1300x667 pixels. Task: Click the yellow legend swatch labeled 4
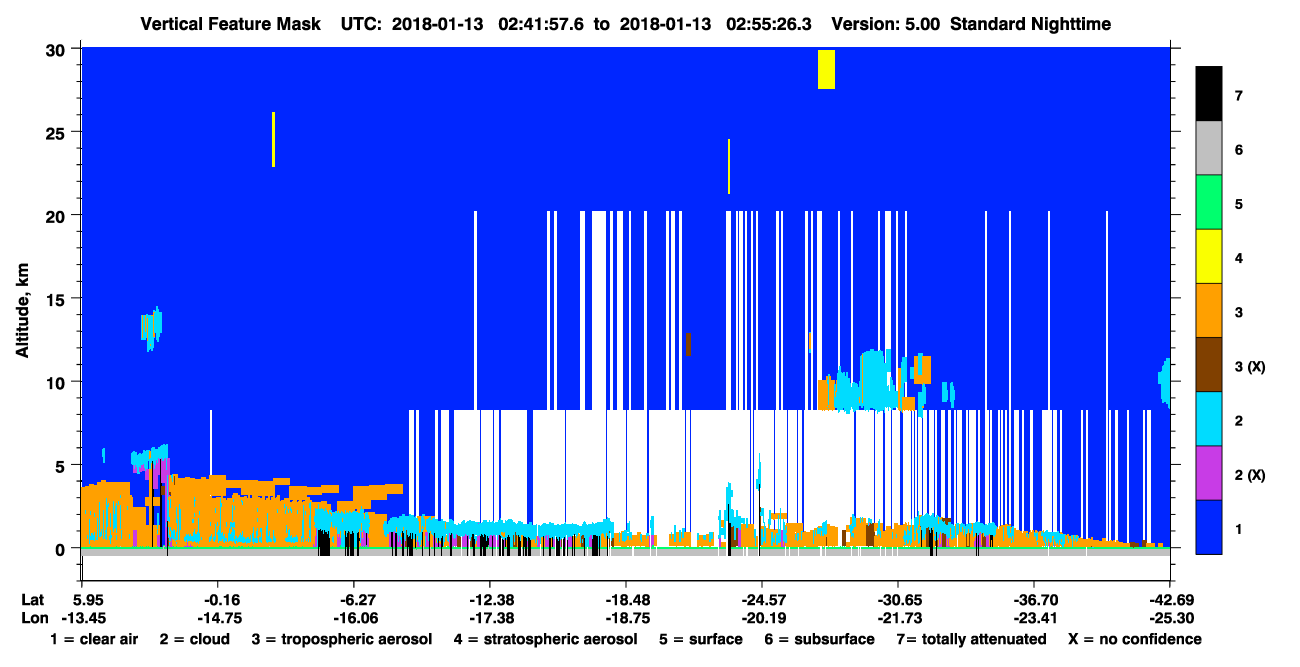coord(1209,256)
